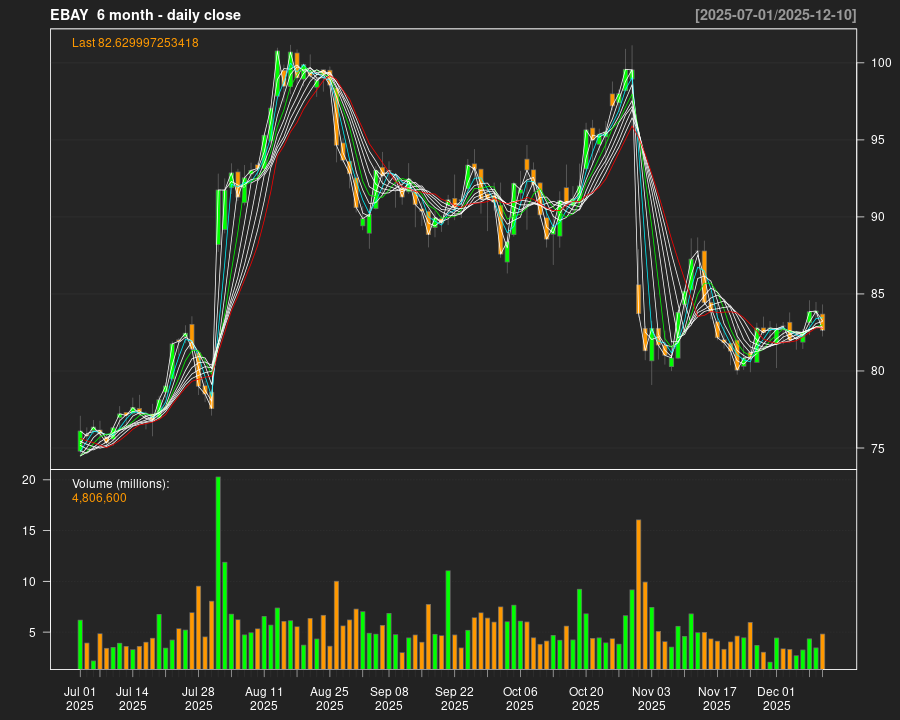Screen dimensions: 900x720
Task: Click the EBAY 6 month chart title
Action: point(145,15)
